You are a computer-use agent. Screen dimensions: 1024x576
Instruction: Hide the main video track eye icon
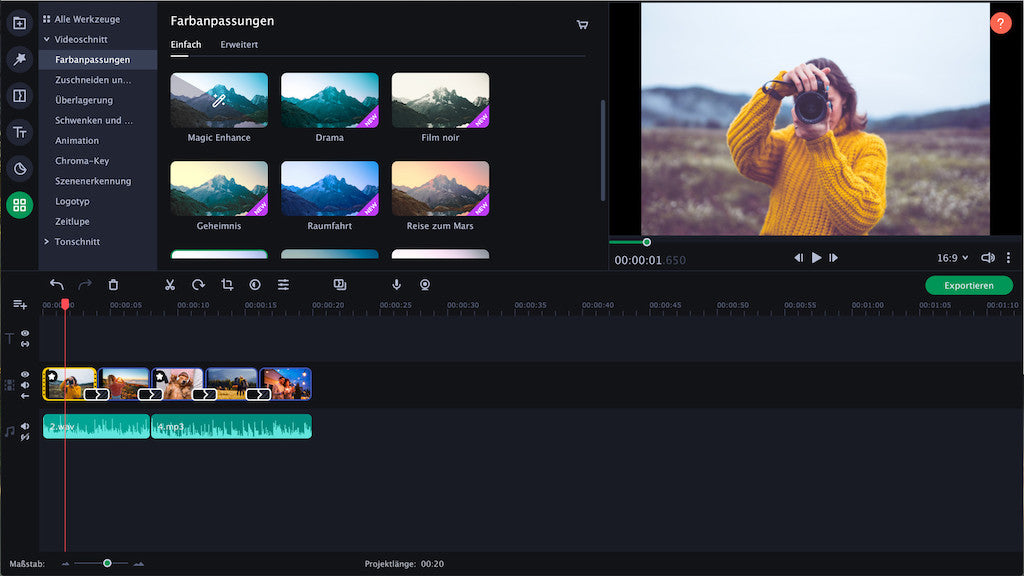pyautogui.click(x=25, y=374)
